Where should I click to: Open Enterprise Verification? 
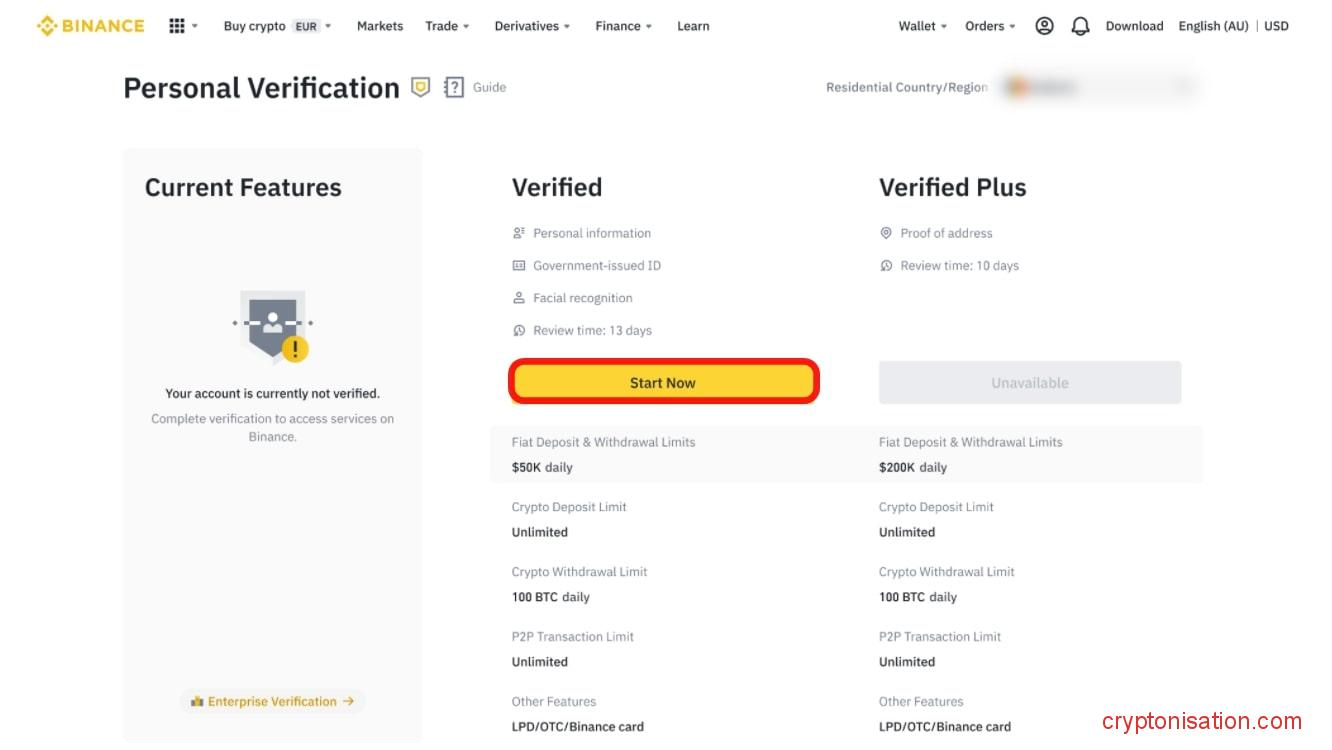(x=272, y=701)
